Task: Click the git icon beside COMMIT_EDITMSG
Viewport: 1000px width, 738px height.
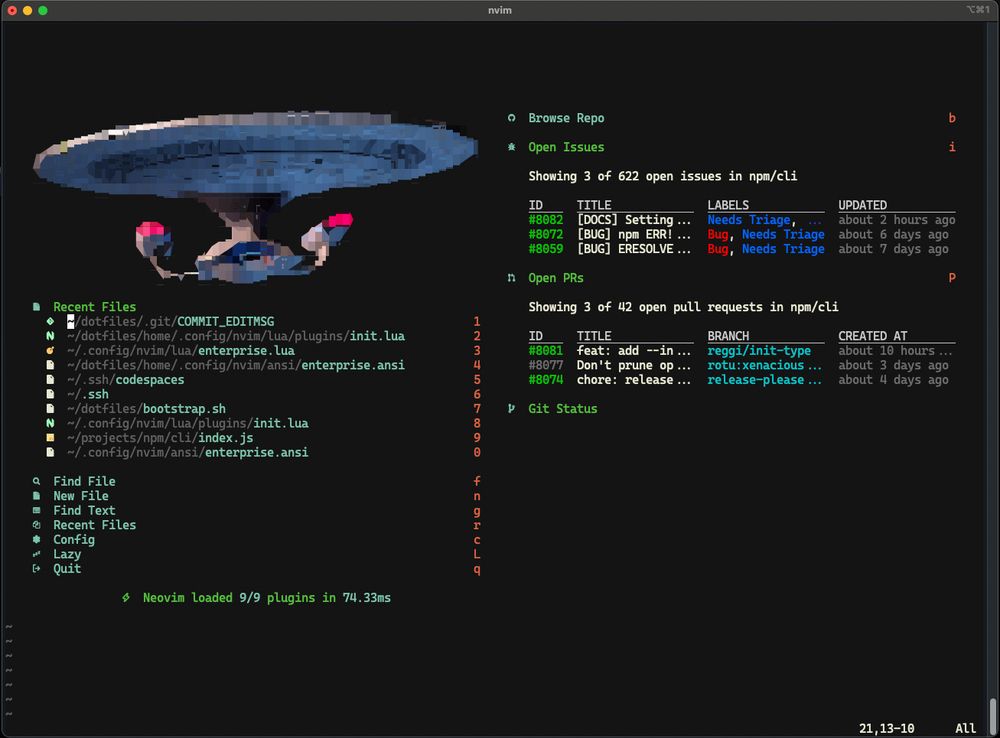Action: point(50,321)
